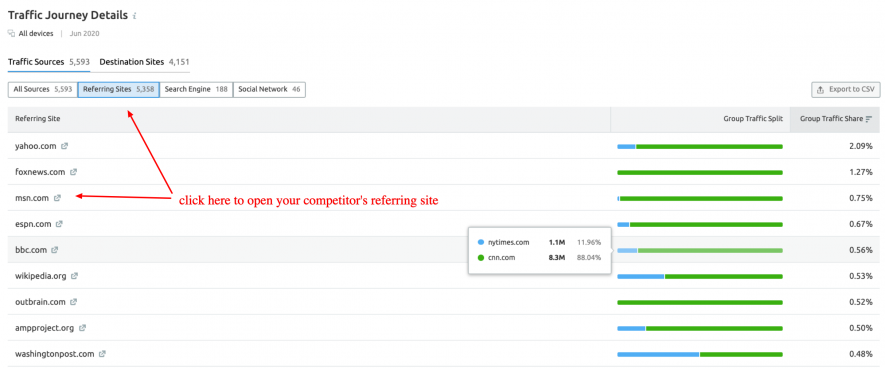885x368 pixels.
Task: Click the 1.27% share value
Action: click(861, 172)
